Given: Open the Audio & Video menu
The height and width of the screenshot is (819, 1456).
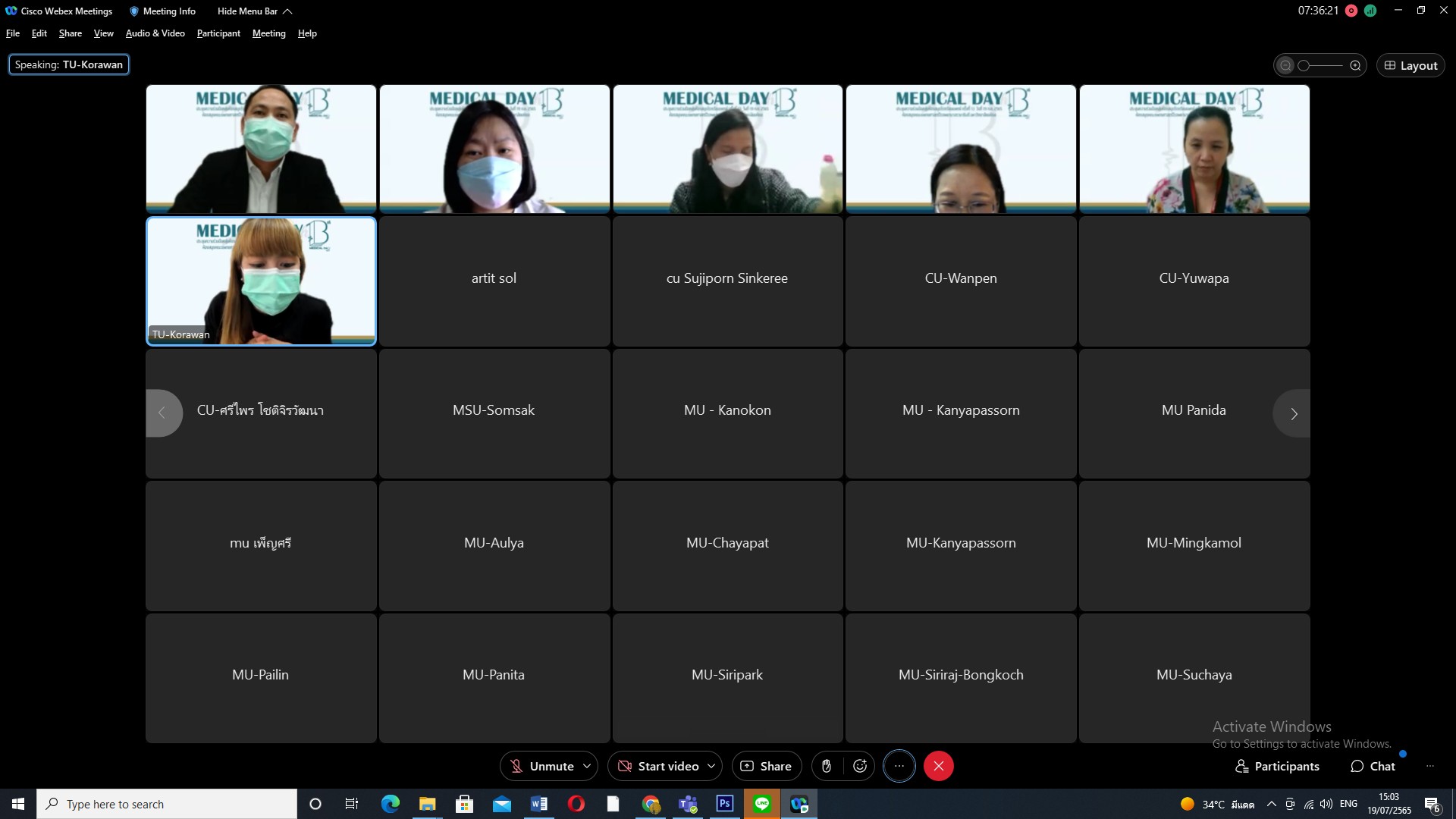Looking at the screenshot, I should tap(155, 33).
